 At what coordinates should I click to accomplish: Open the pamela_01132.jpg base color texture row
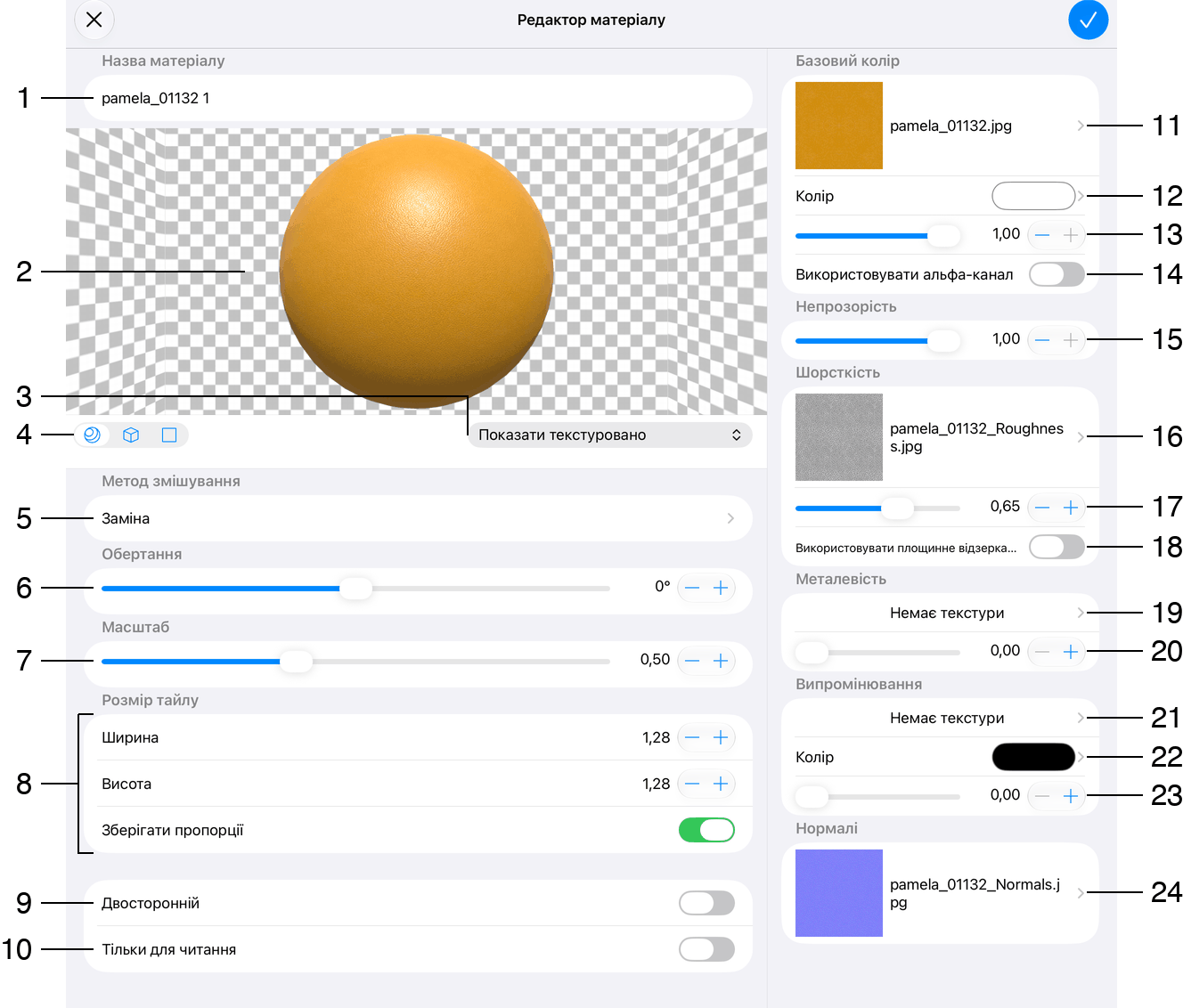(940, 126)
